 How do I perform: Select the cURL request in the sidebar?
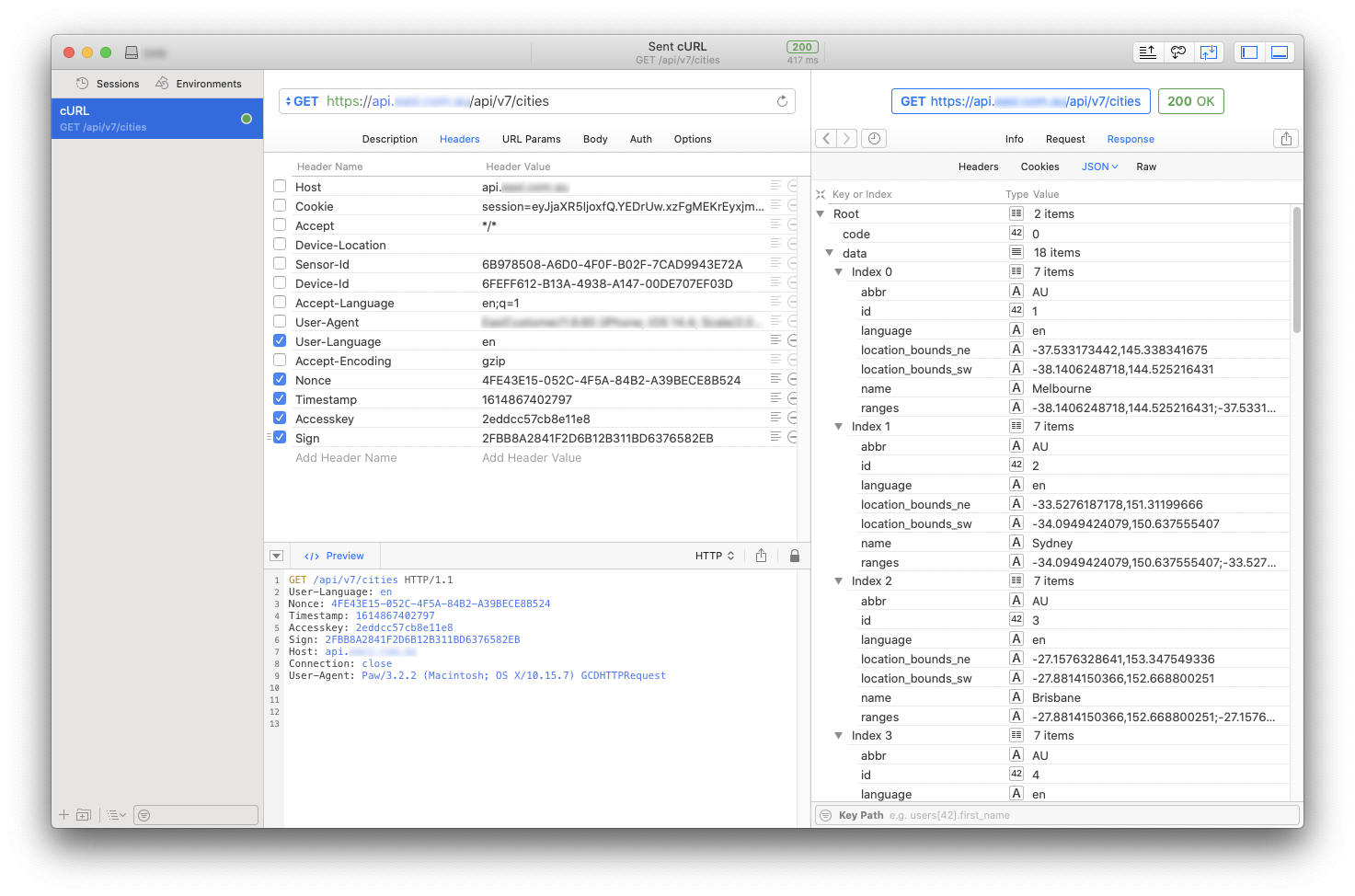click(x=157, y=119)
